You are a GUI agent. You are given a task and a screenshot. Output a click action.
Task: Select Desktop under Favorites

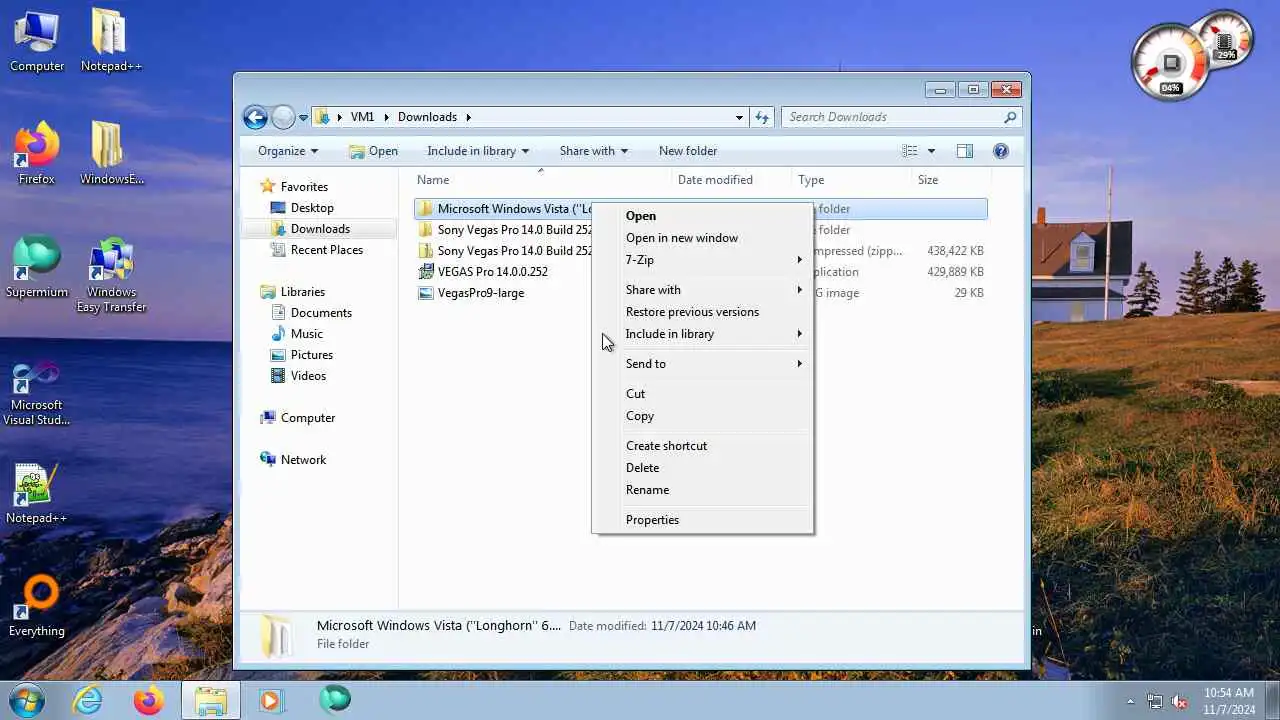click(x=312, y=208)
